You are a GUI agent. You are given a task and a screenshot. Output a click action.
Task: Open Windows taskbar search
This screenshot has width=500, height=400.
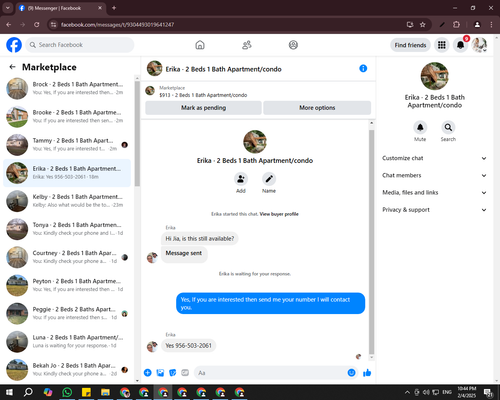point(28,392)
